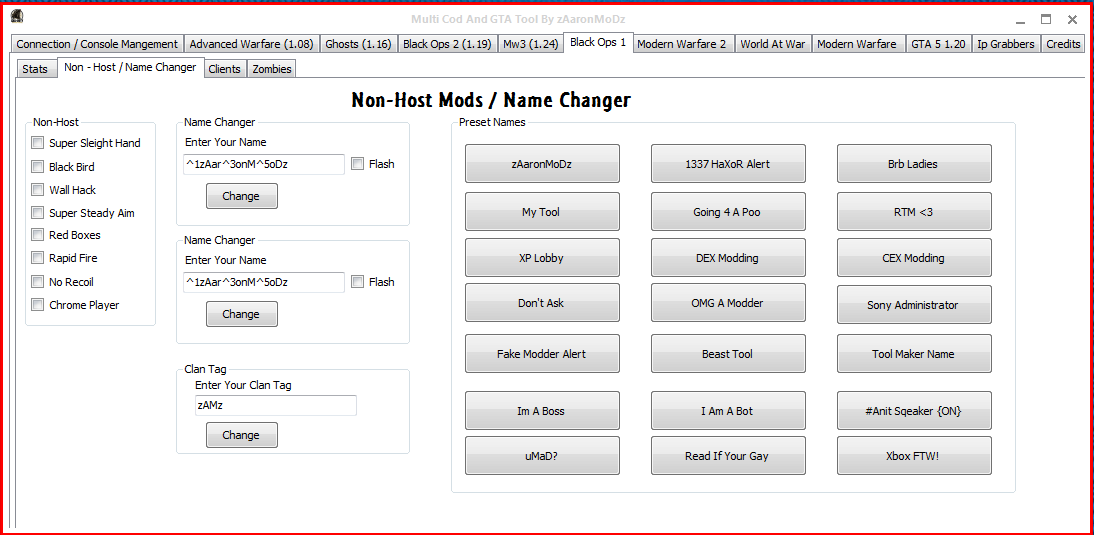Image resolution: width=1094 pixels, height=535 pixels.
Task: Open the Clients sub-tab
Action: click(225, 69)
